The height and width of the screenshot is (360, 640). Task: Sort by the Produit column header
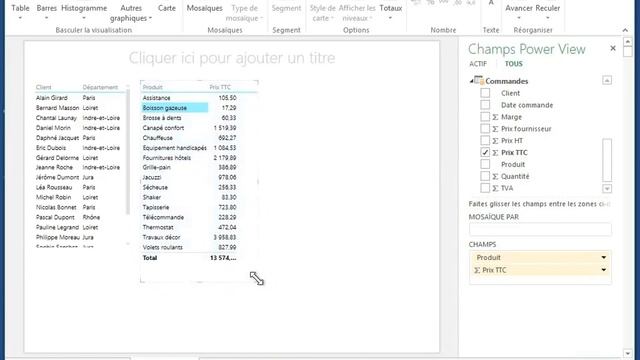pos(152,87)
